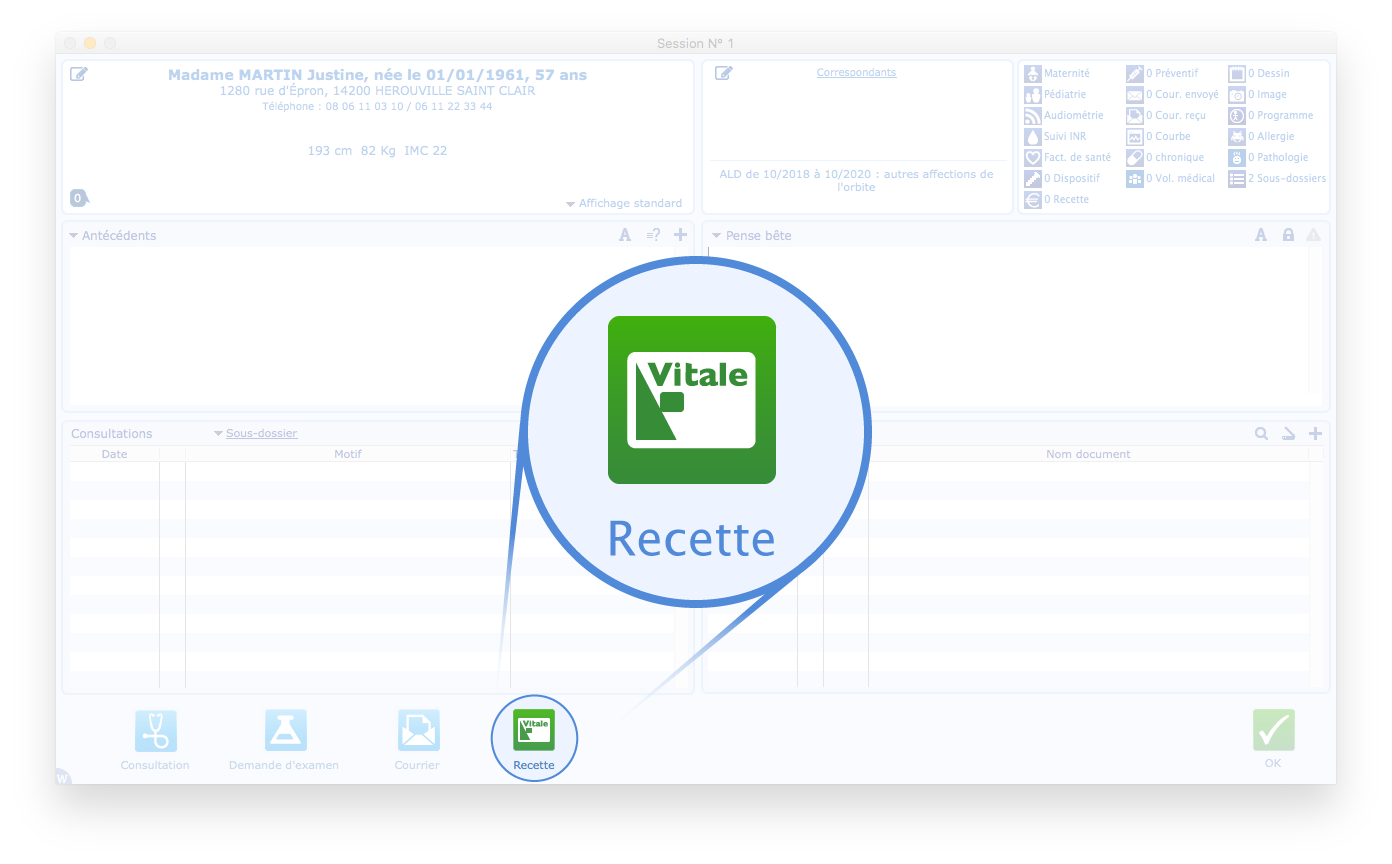This screenshot has width=1392, height=864.
Task: Open Suivi INR tracking
Action: (1055, 136)
